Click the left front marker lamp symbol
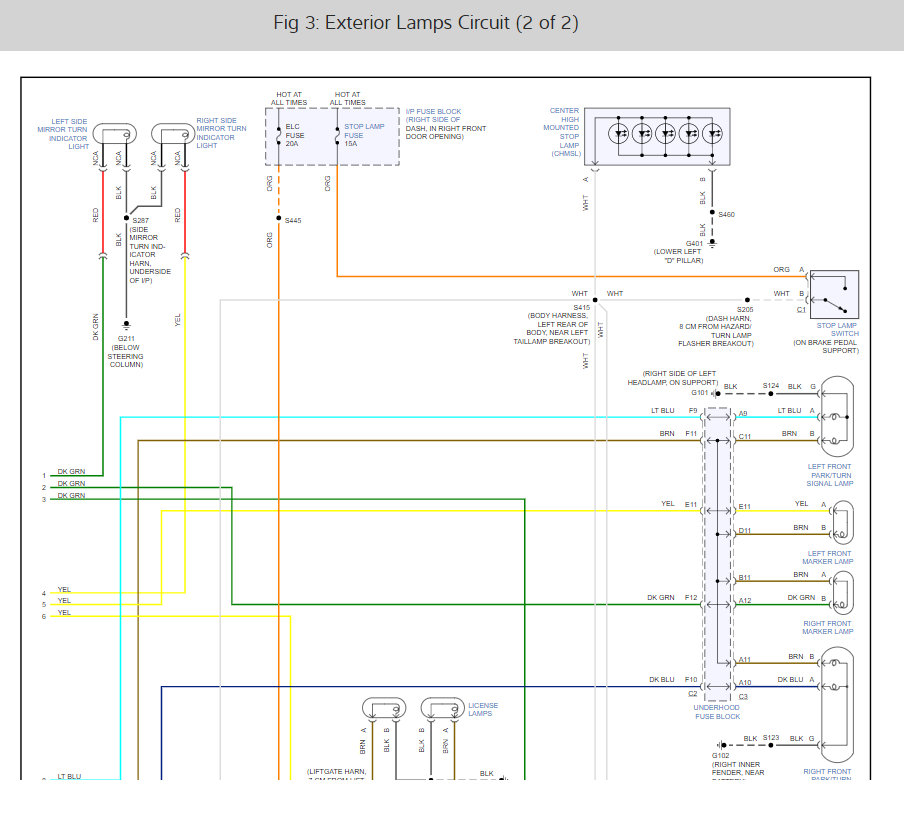The image size is (904, 816). coord(842,523)
